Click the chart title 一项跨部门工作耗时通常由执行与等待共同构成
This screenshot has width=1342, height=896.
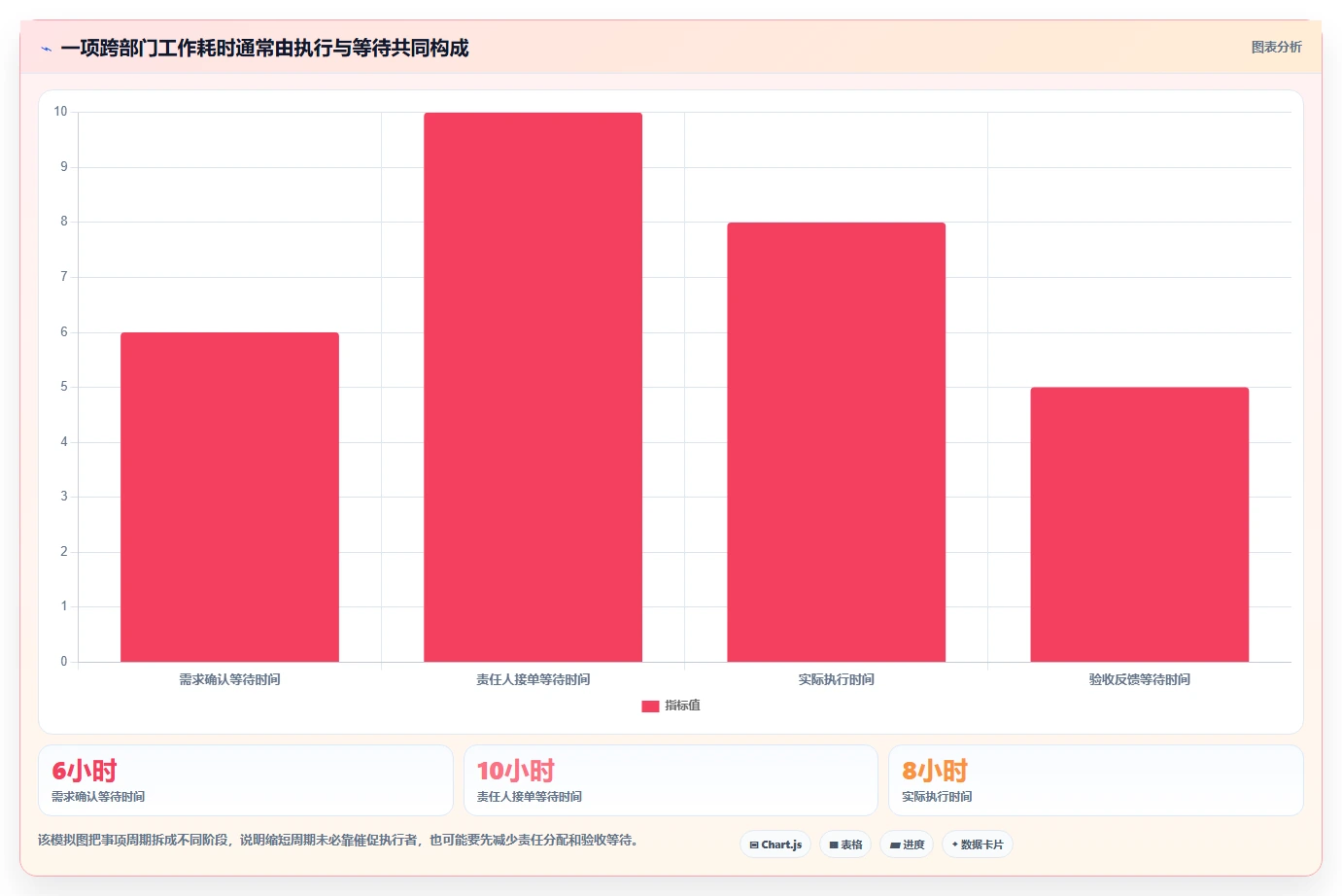tap(264, 48)
